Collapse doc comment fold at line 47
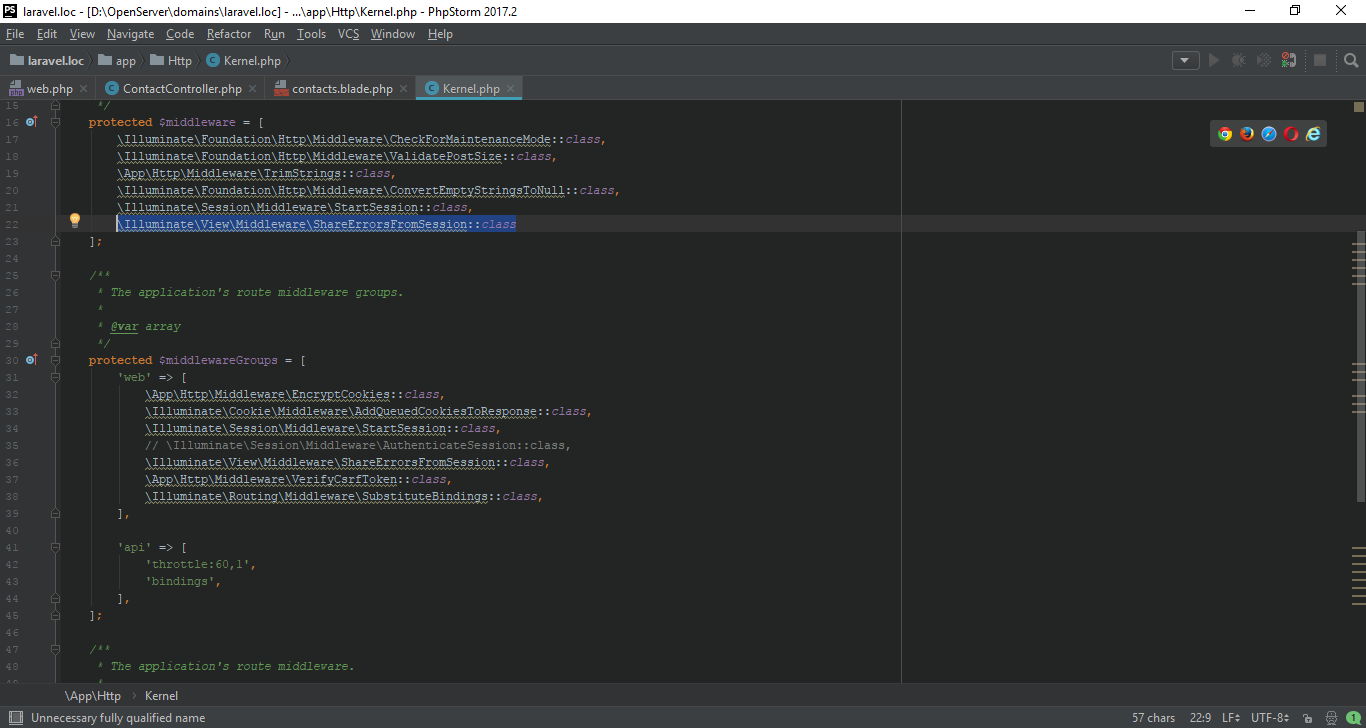 click(x=55, y=649)
